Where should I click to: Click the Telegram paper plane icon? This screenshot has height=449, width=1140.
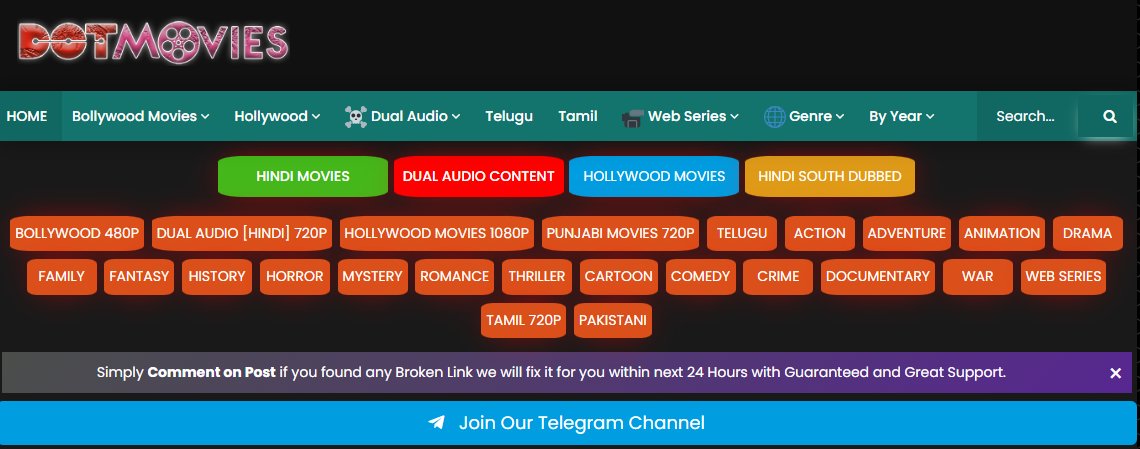tap(436, 423)
